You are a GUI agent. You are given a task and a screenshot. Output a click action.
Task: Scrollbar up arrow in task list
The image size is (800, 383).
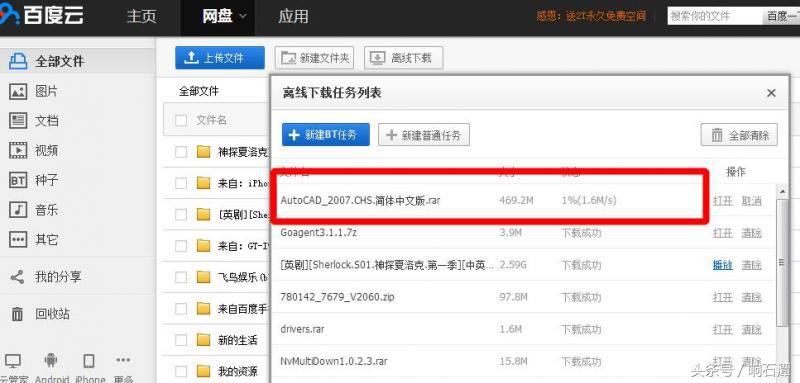click(781, 192)
